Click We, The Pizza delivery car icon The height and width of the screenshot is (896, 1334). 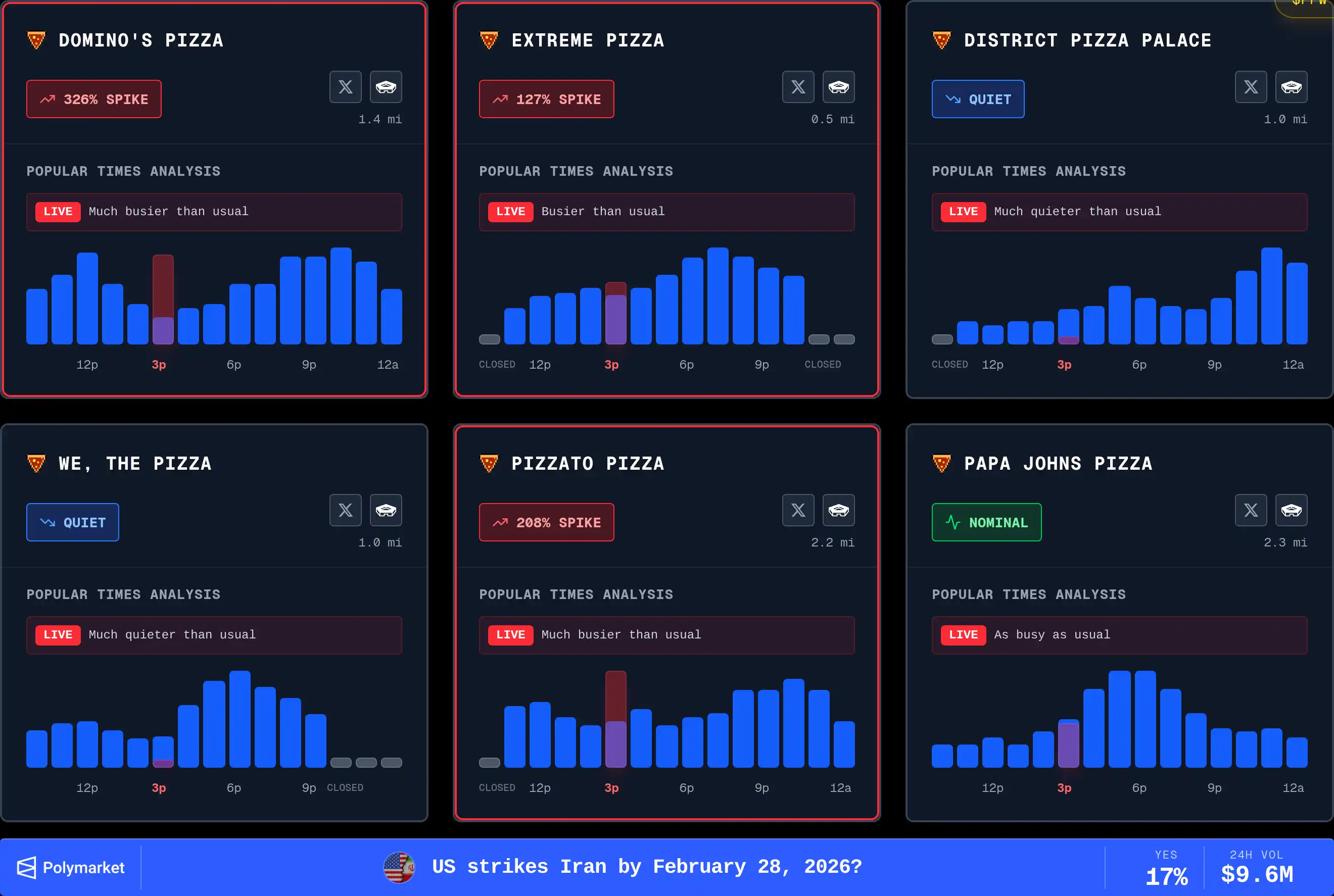pos(386,510)
